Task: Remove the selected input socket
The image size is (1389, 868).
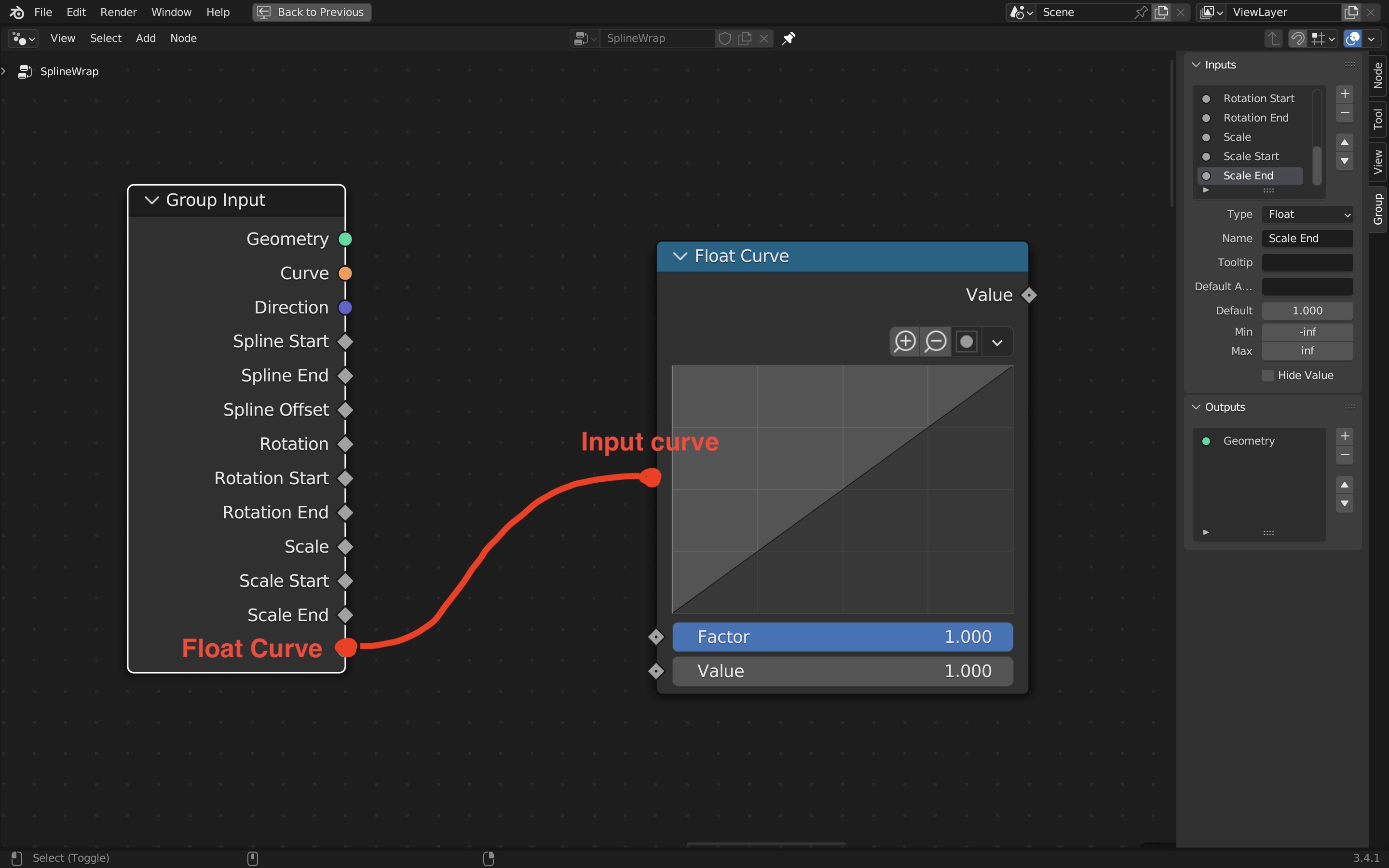Action: (1345, 113)
